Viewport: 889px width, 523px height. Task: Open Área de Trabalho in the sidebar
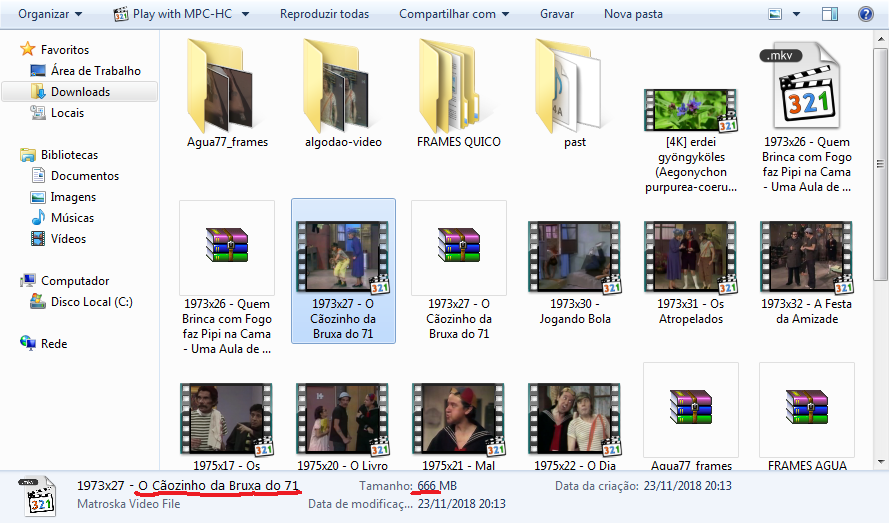tap(96, 70)
